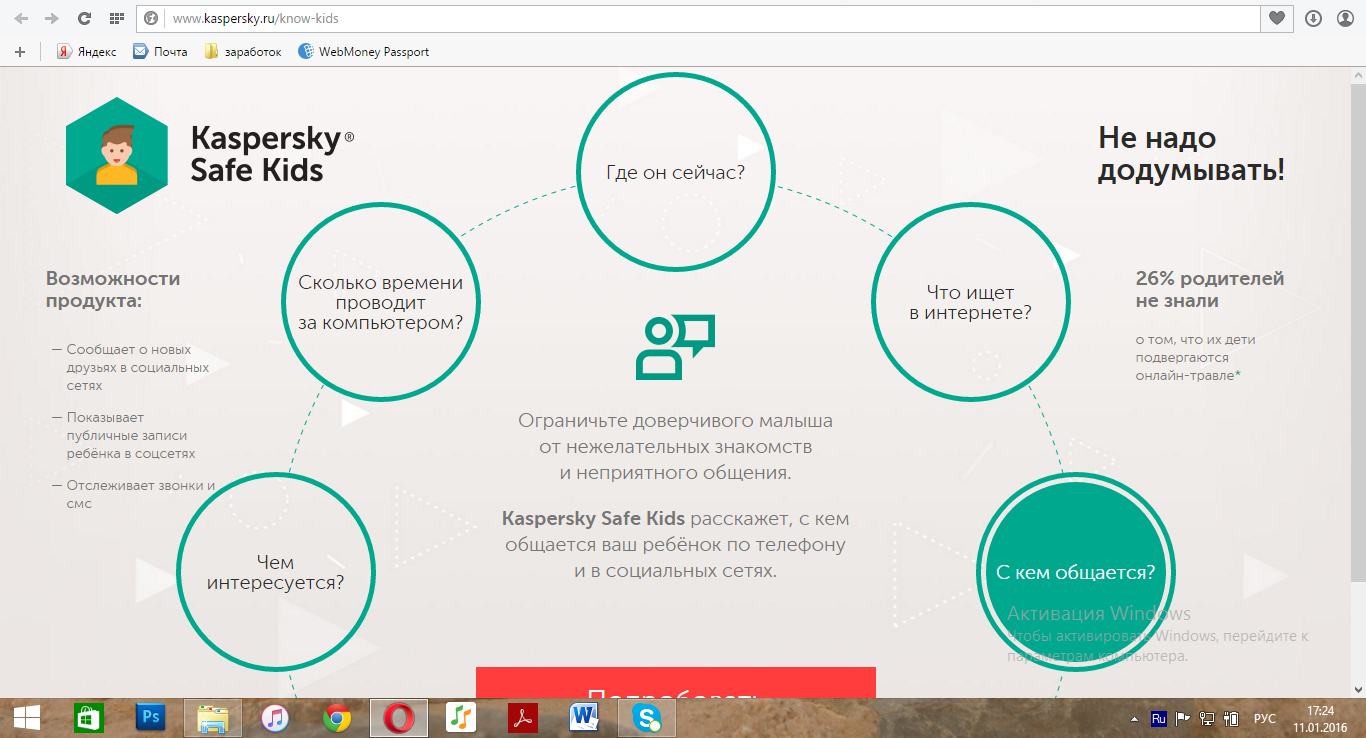Click the address bar URL field
This screenshot has width=1366, height=738.
point(700,19)
